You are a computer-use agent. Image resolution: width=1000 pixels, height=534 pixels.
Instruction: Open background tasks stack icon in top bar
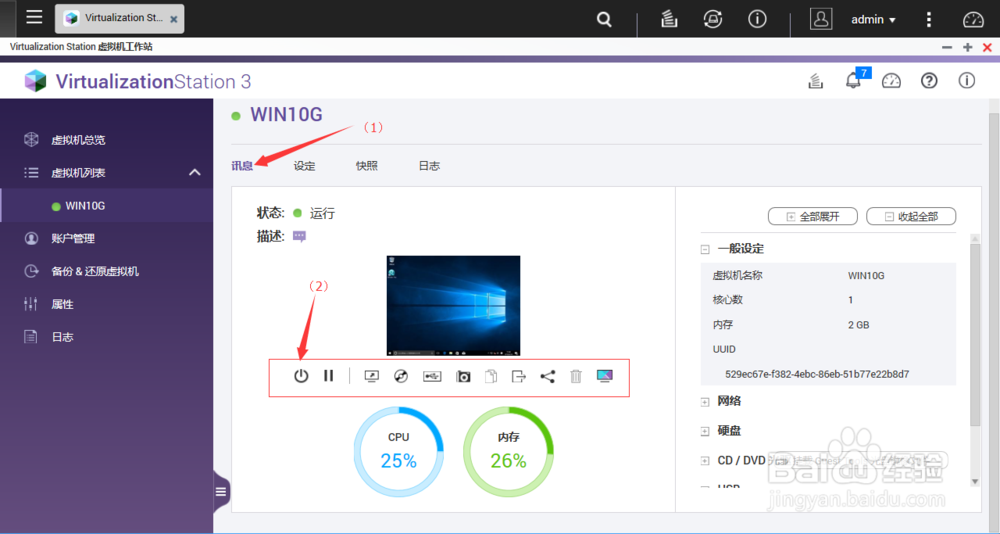click(x=669, y=19)
